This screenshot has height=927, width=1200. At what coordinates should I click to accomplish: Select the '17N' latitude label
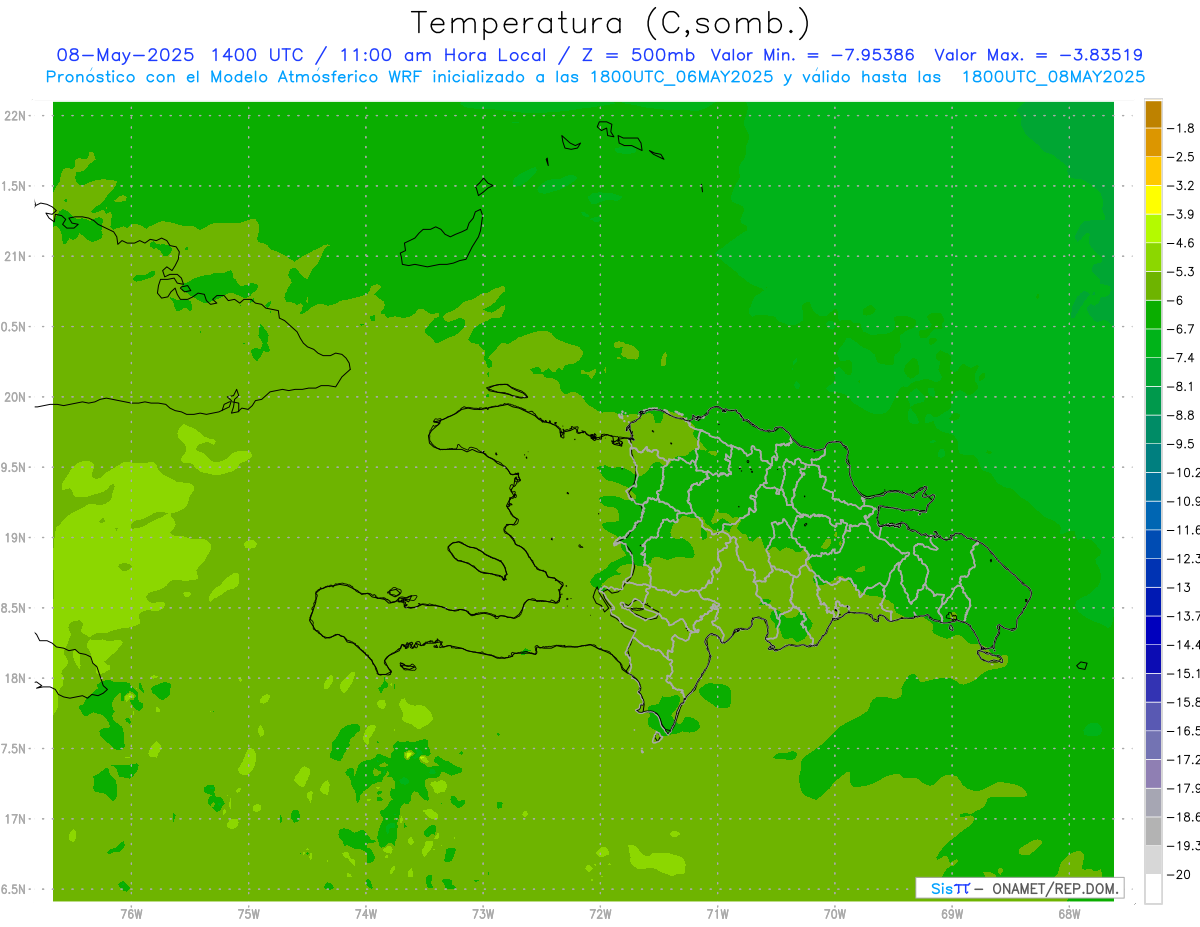[x=15, y=819]
